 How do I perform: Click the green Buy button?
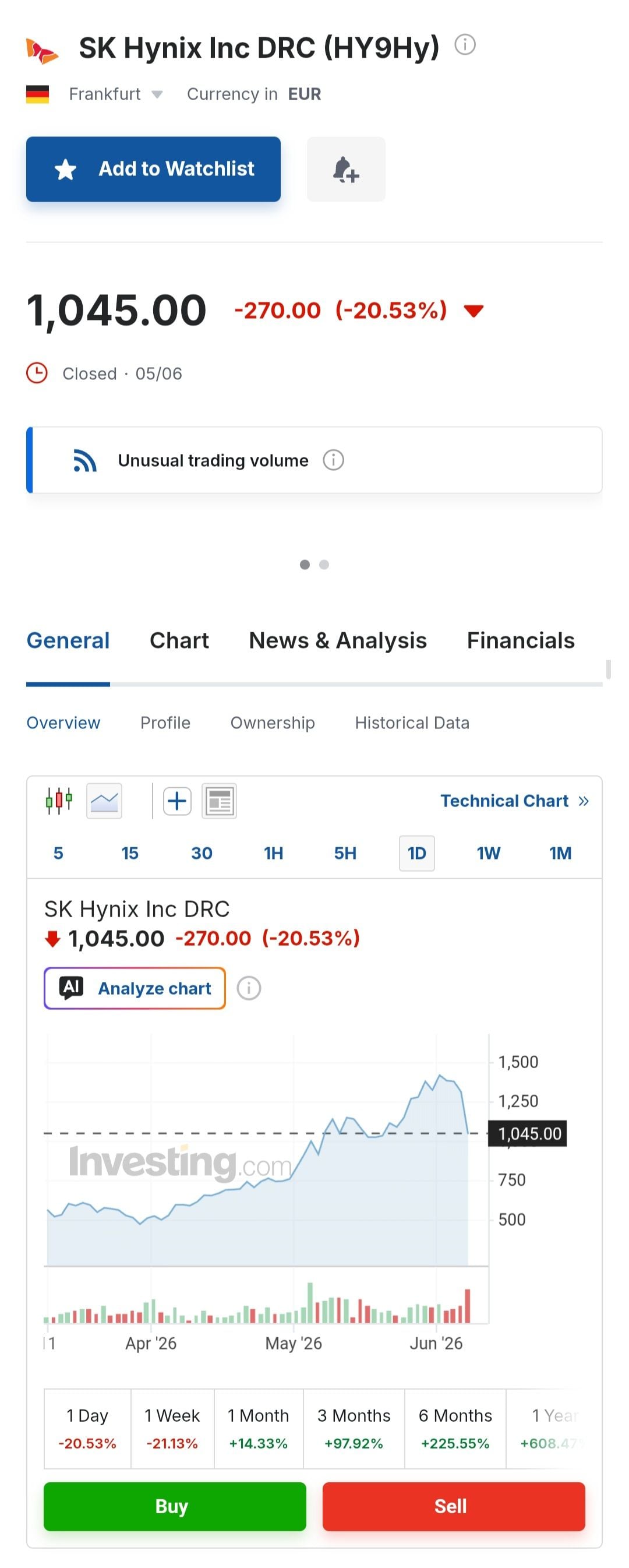(x=175, y=1506)
